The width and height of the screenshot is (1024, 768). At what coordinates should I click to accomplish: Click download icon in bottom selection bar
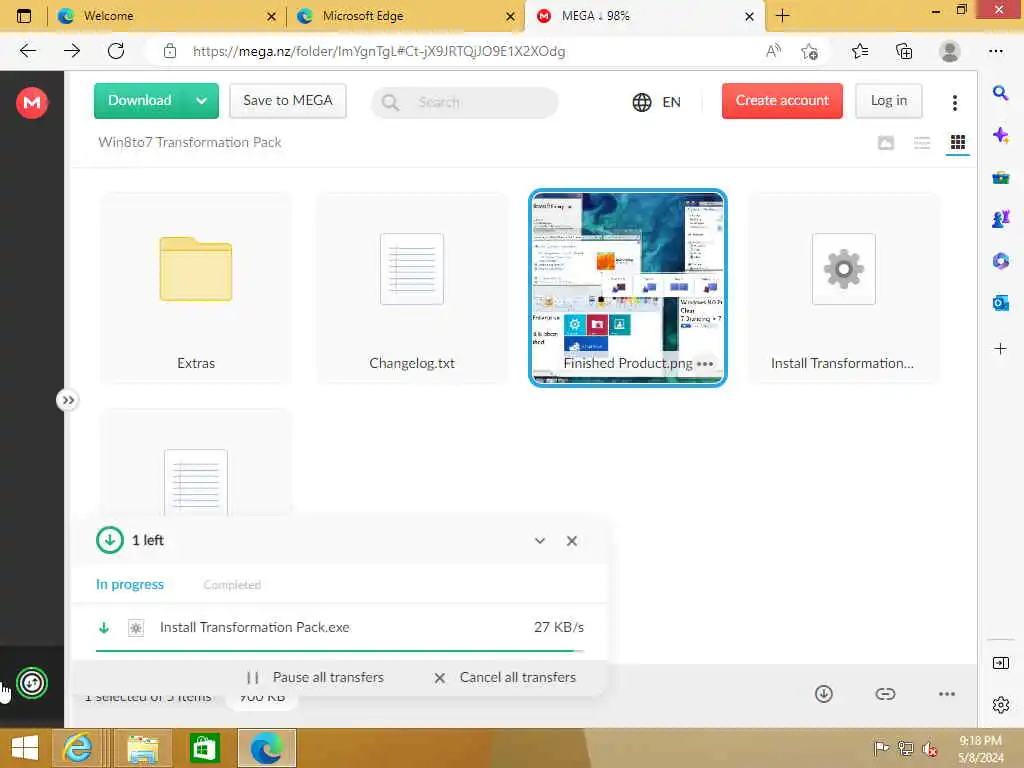click(824, 694)
